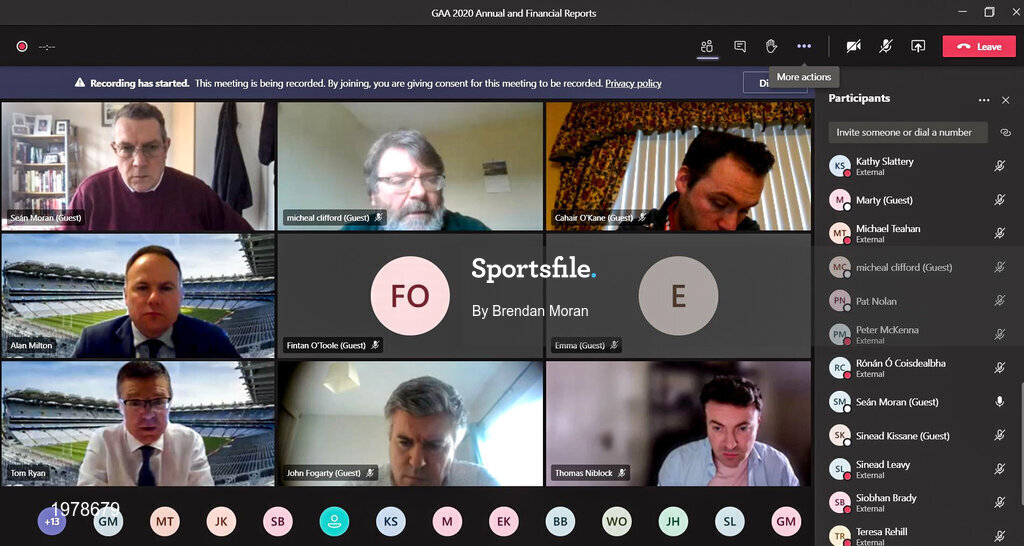Viewport: 1024px width, 546px height.
Task: Select Sinead Leavy in participants list
Action: [920, 469]
